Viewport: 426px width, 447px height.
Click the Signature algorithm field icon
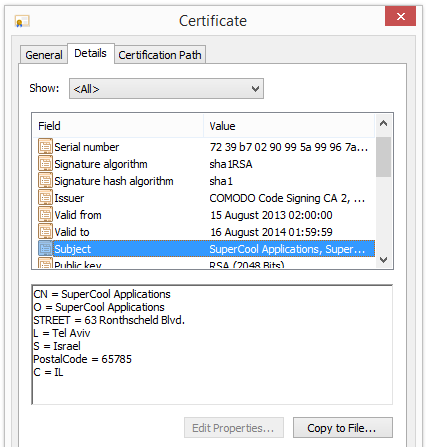click(45, 164)
